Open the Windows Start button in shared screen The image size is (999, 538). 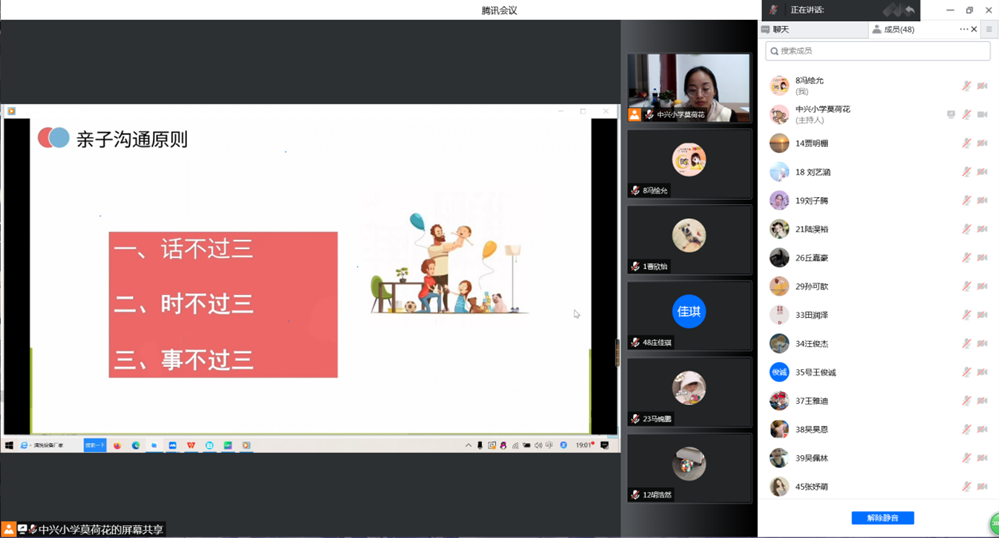[x=9, y=445]
